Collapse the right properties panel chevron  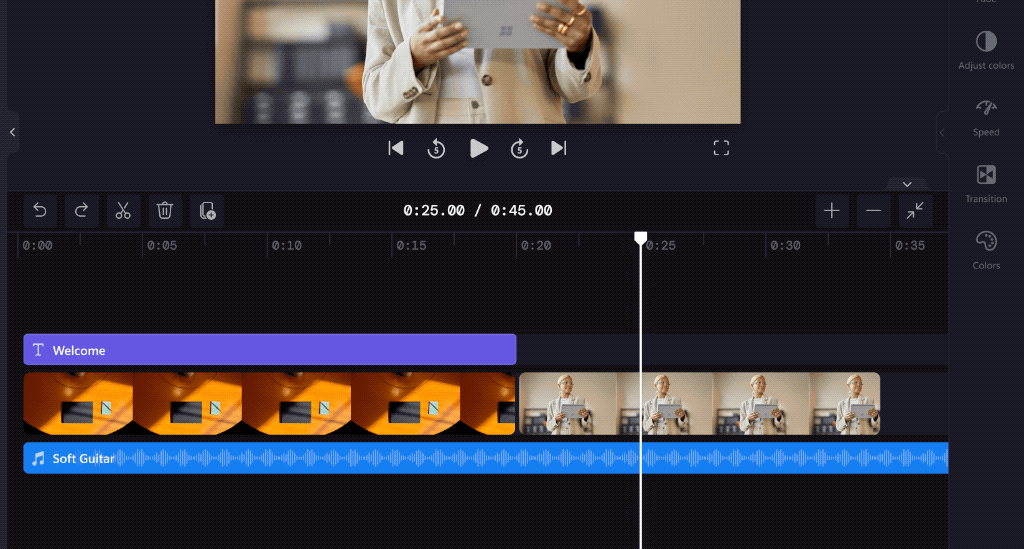click(x=942, y=132)
